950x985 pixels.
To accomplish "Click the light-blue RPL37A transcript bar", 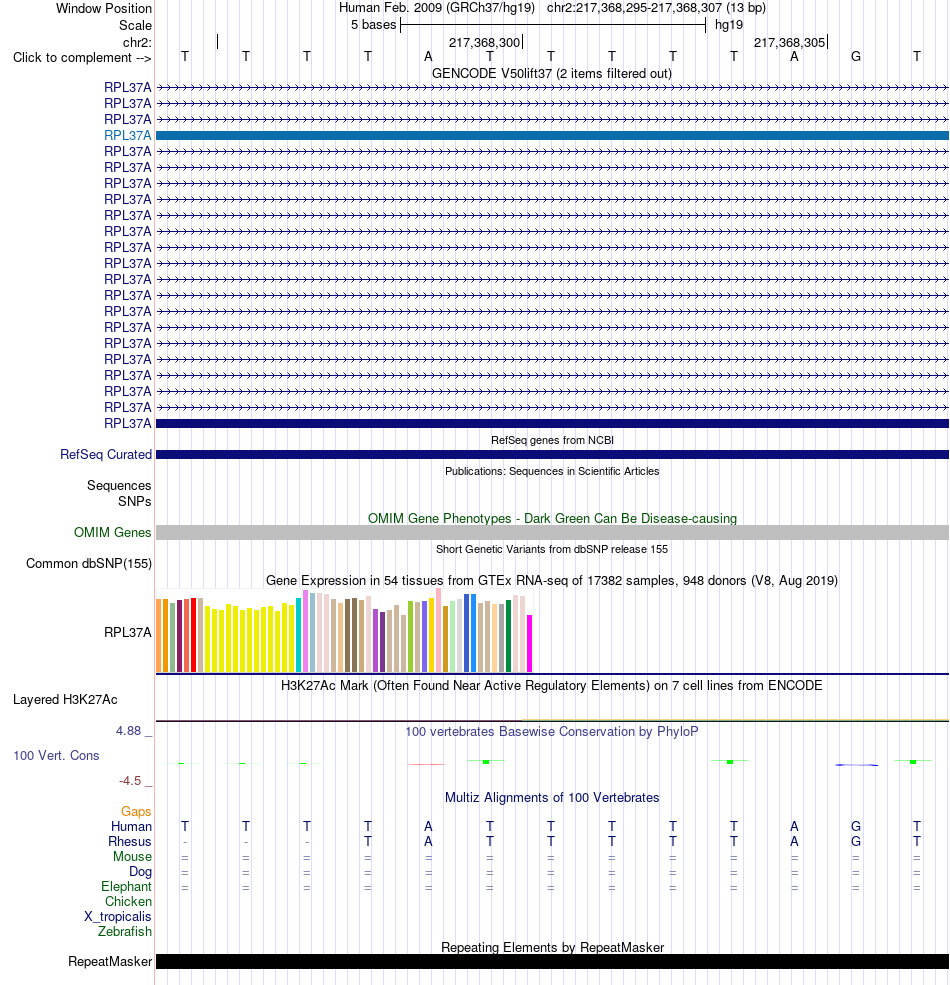I will [552, 135].
